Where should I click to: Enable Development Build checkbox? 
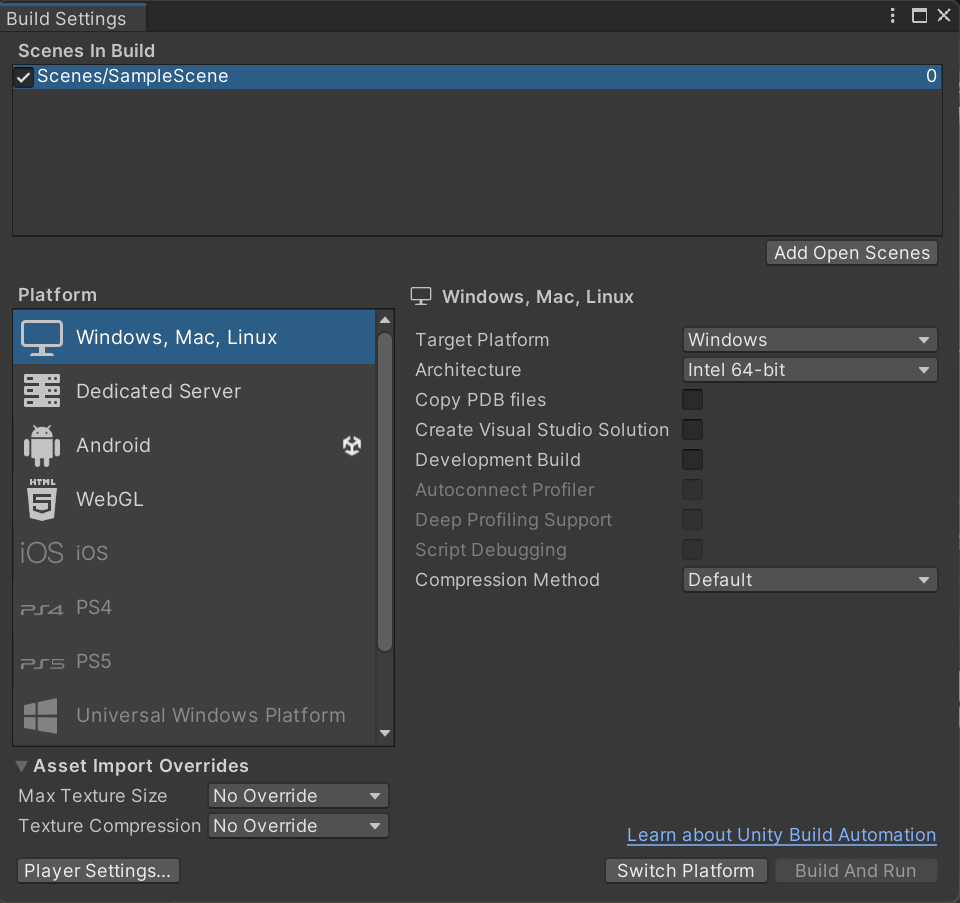point(692,460)
